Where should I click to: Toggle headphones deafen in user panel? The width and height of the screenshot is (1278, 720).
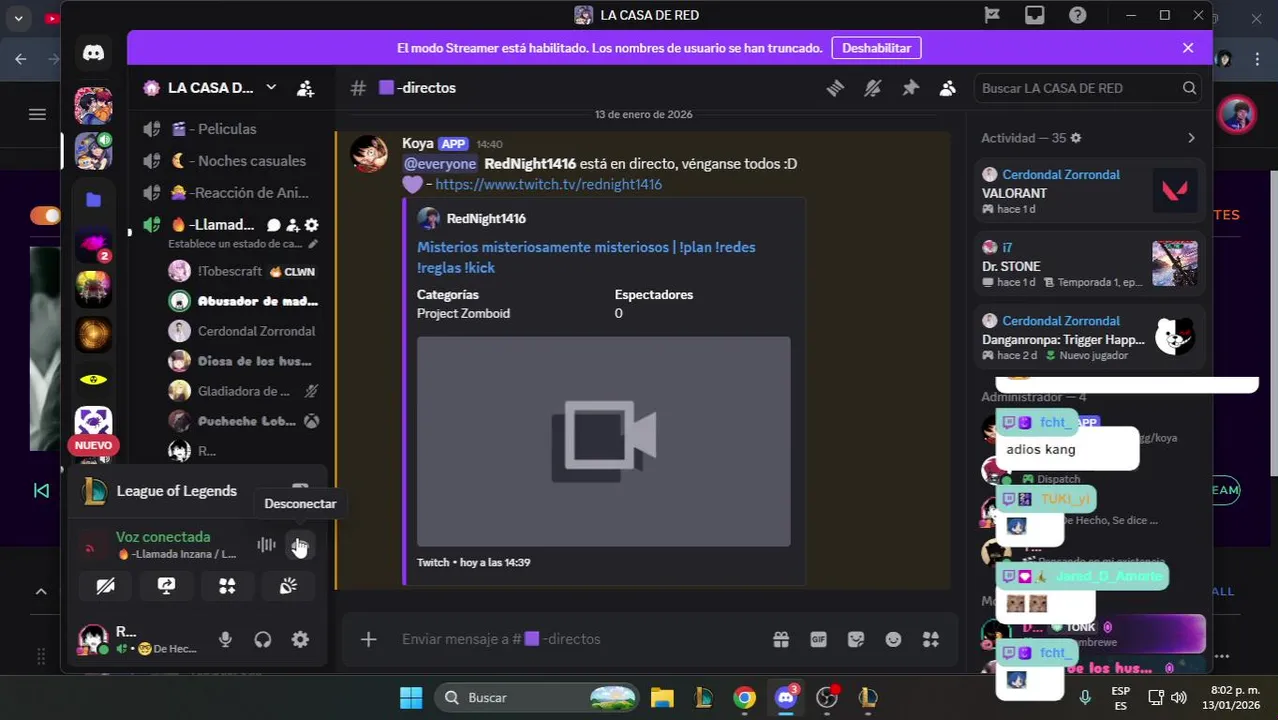[x=263, y=640]
